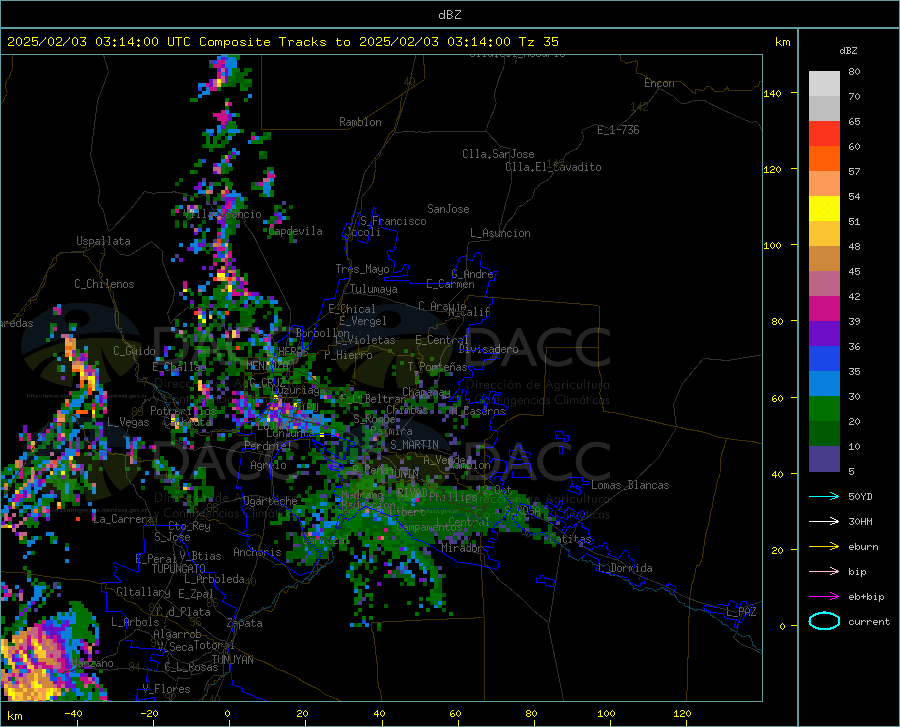Image resolution: width=900 pixels, height=727 pixels.
Task: Click the Tulumaya map label
Action: click(x=374, y=289)
